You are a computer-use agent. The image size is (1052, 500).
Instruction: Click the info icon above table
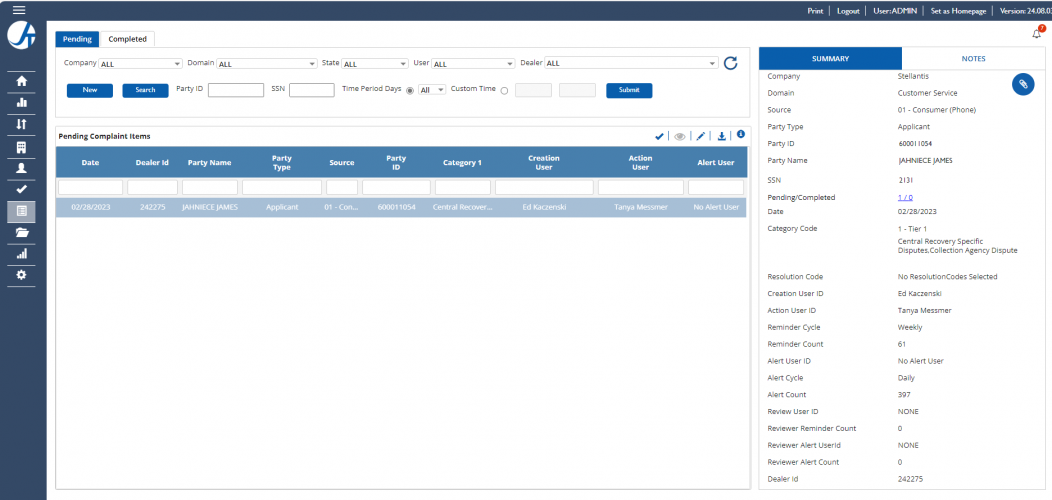pyautogui.click(x=741, y=134)
